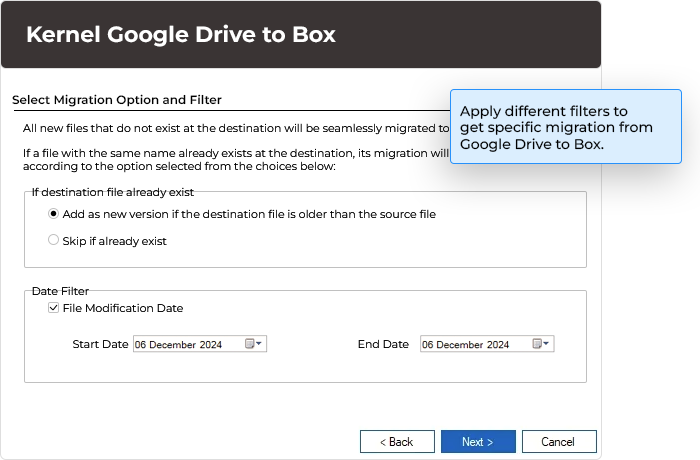Choose 'Skip if already exist' radio button

(53, 240)
